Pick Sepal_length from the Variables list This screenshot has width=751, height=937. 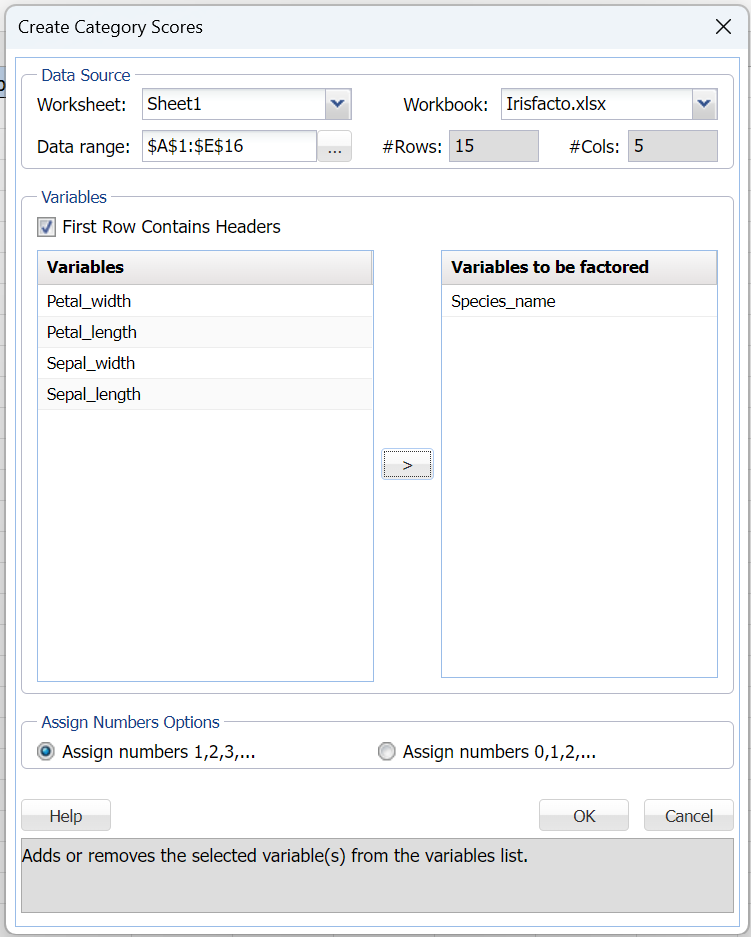[x=94, y=394]
